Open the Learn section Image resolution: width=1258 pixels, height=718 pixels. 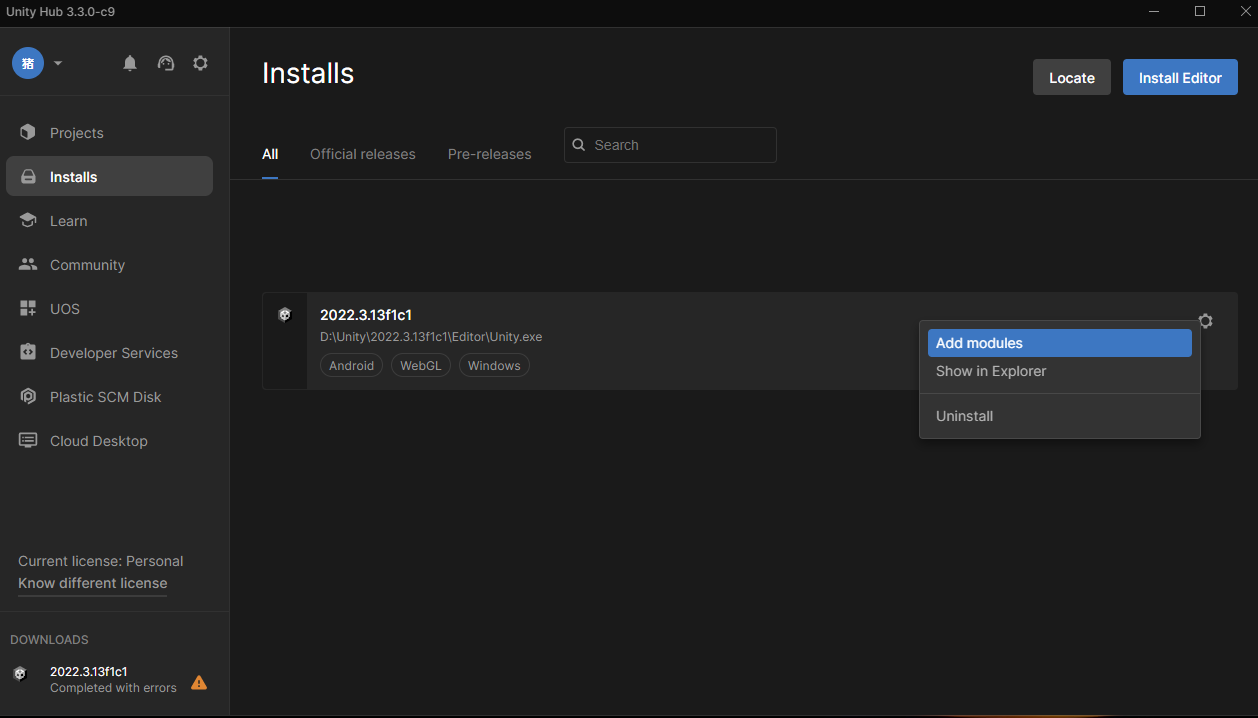[x=109, y=221]
